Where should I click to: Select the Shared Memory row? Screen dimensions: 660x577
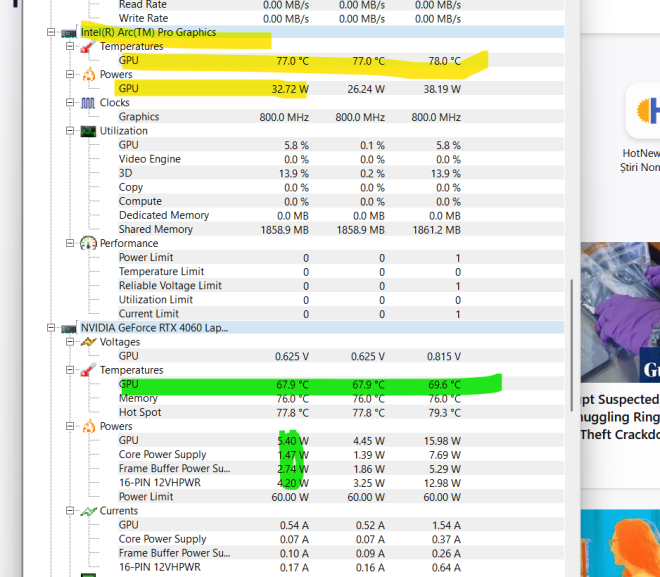155,229
